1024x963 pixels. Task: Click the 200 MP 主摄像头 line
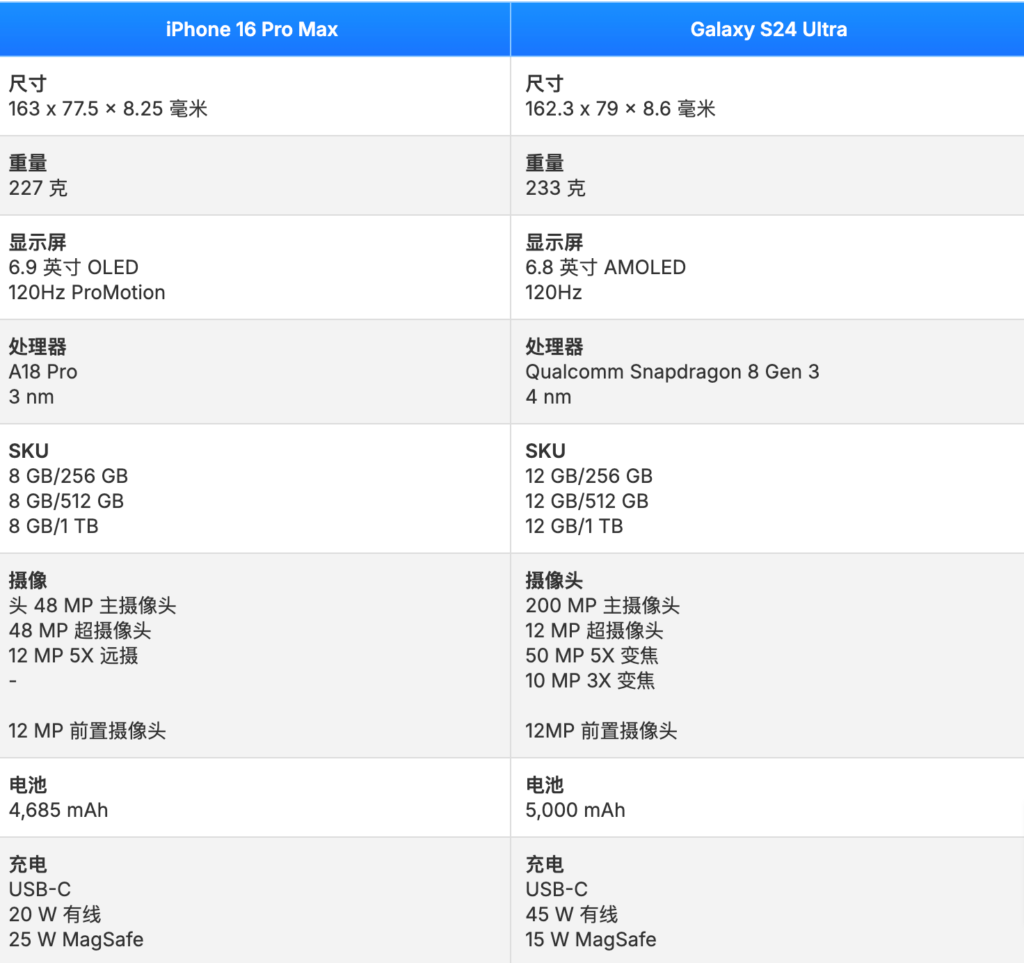click(602, 605)
